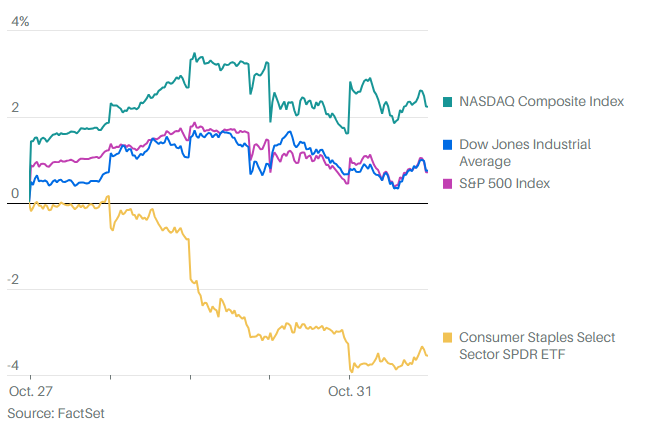Click the highest peak of the teal NASDAQ line
The width and height of the screenshot is (661, 426).
click(192, 54)
